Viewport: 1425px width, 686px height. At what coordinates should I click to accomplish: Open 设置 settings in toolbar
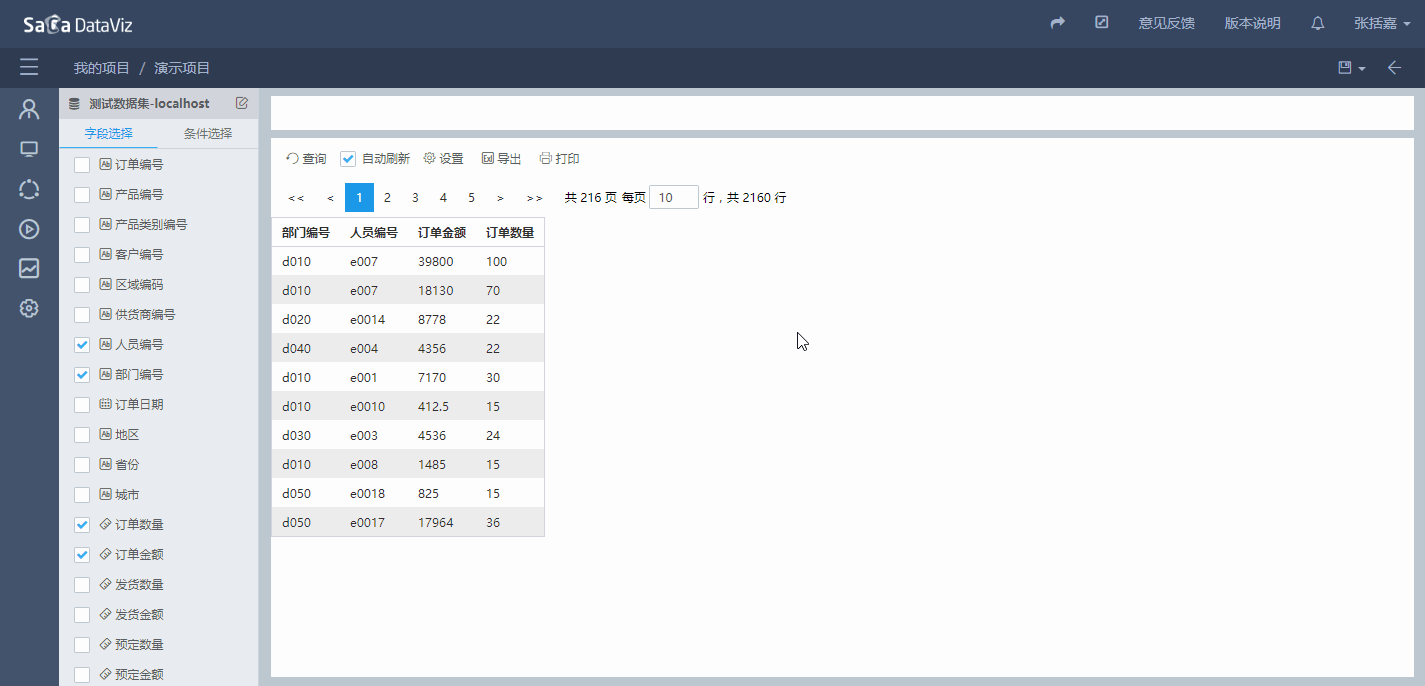[x=444, y=158]
